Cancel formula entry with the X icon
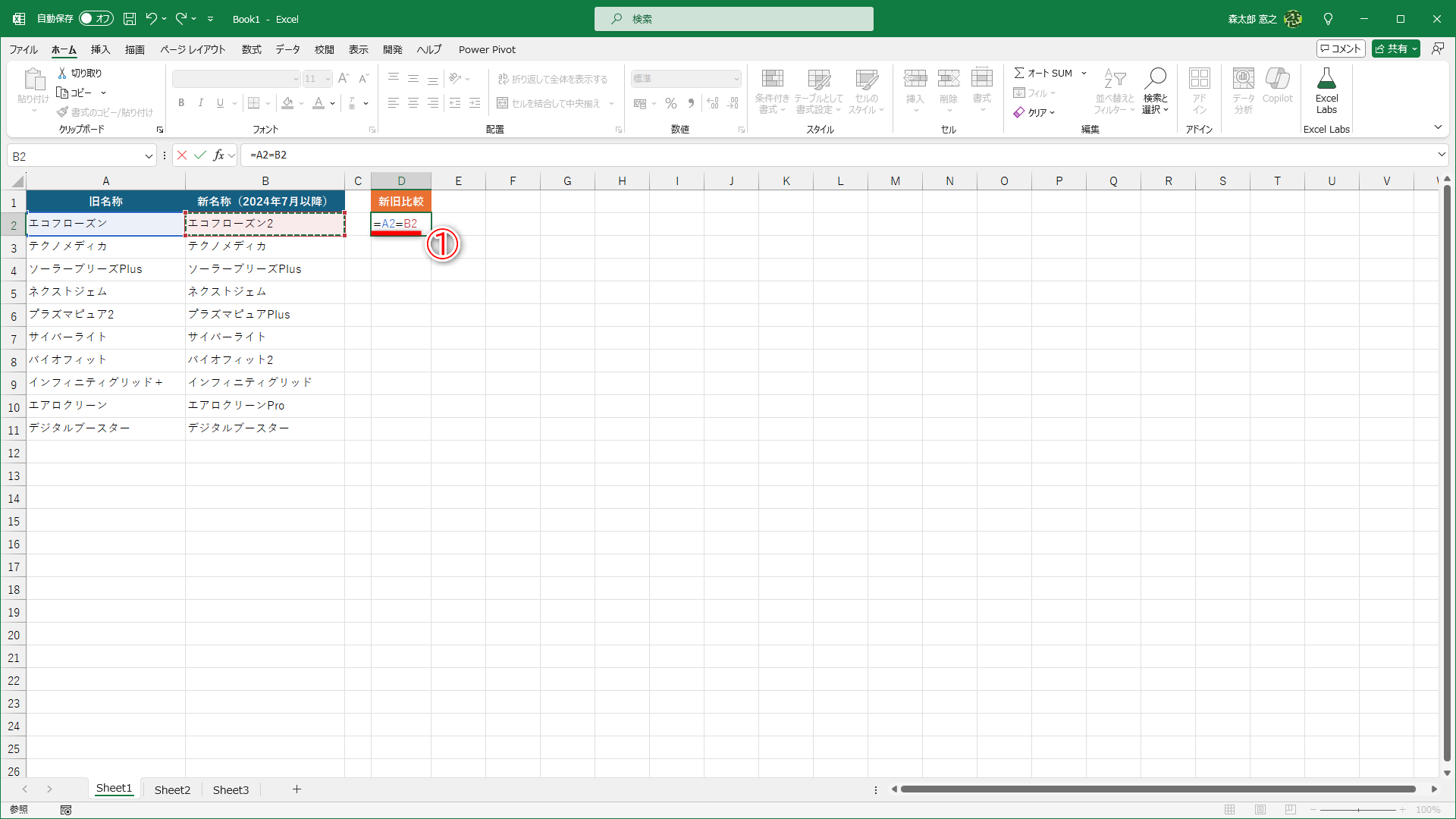Image resolution: width=1456 pixels, height=819 pixels. coord(182,155)
